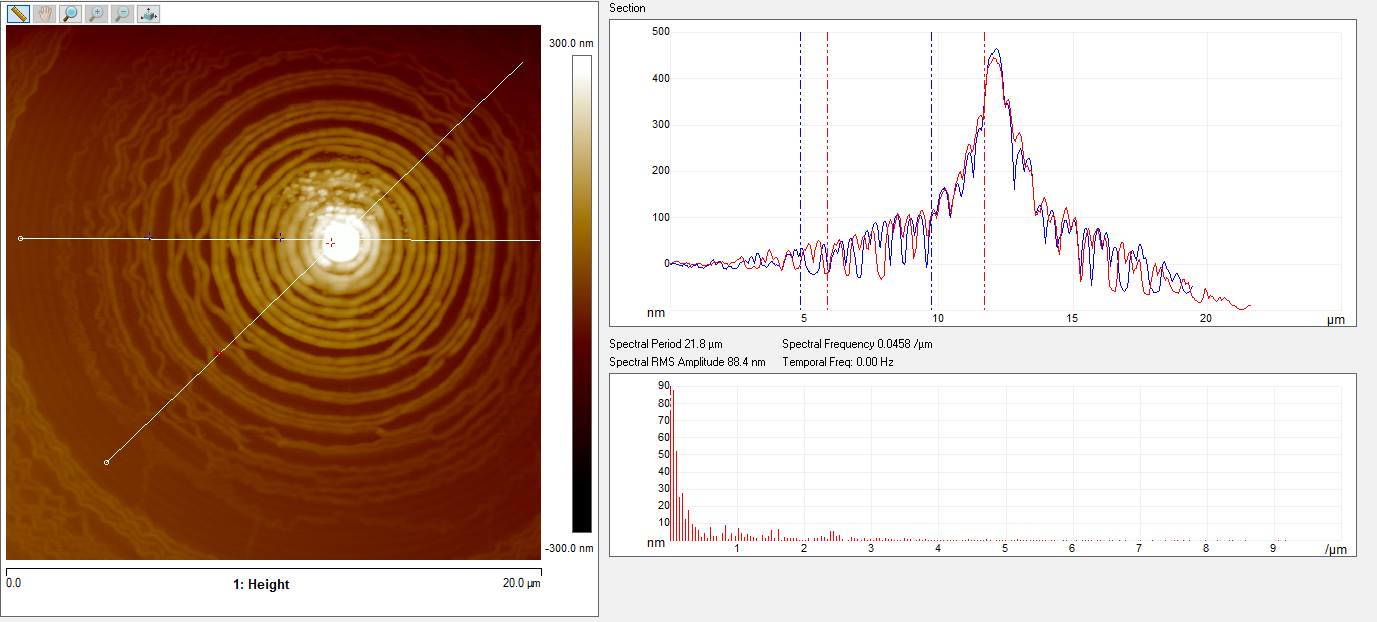The width and height of the screenshot is (1377, 622).
Task: Click the height color scale bar
Action: pos(581,293)
